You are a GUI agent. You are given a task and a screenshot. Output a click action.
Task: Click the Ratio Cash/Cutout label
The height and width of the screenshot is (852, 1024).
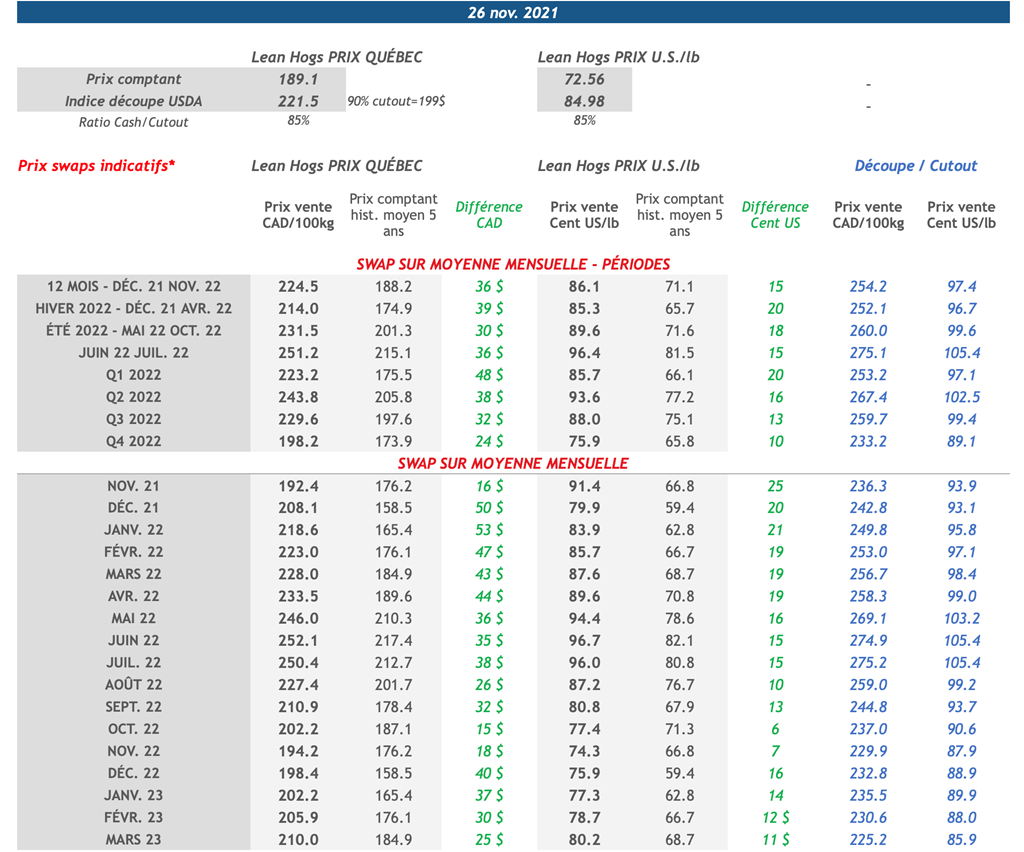point(133,122)
